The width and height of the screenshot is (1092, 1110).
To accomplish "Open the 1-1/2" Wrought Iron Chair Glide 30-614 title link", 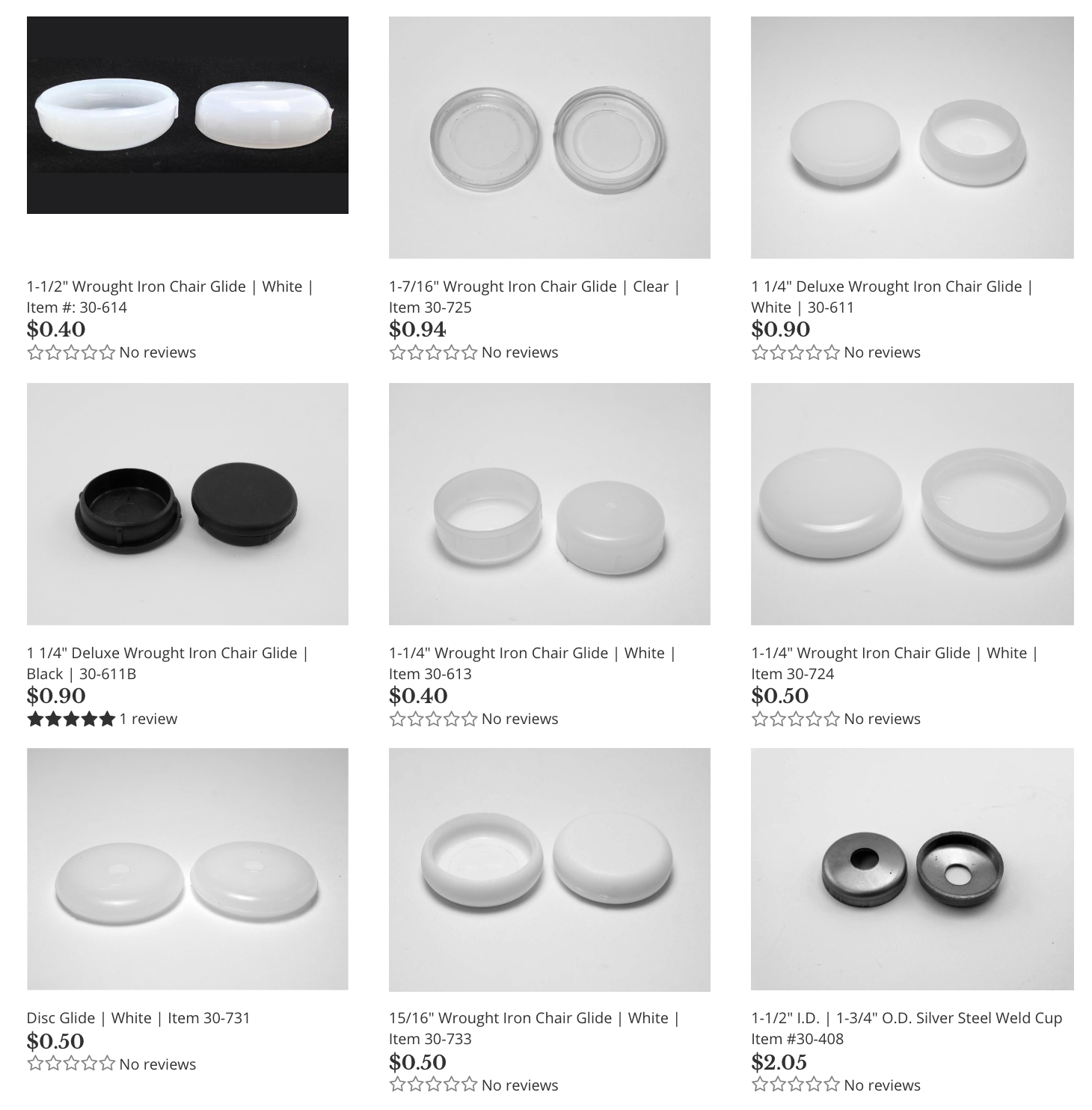I will 171,297.
